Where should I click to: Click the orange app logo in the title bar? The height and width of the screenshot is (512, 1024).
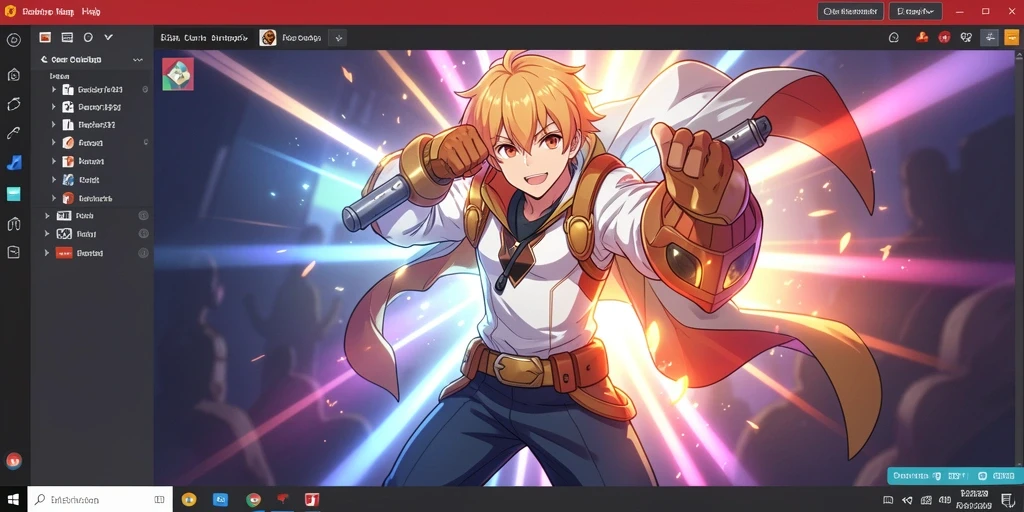tap(10, 11)
